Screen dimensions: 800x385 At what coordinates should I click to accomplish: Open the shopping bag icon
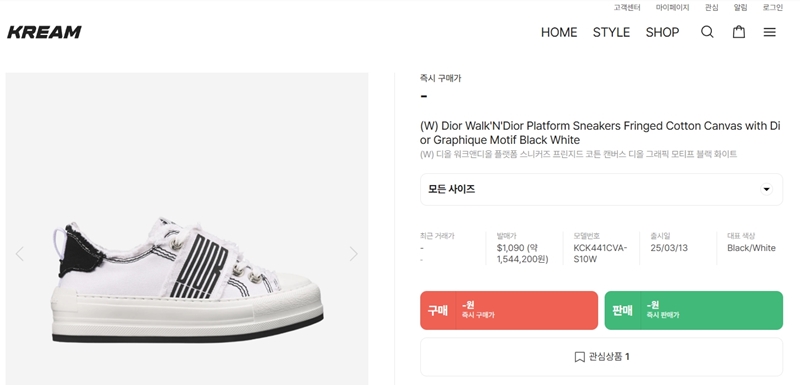pos(739,32)
